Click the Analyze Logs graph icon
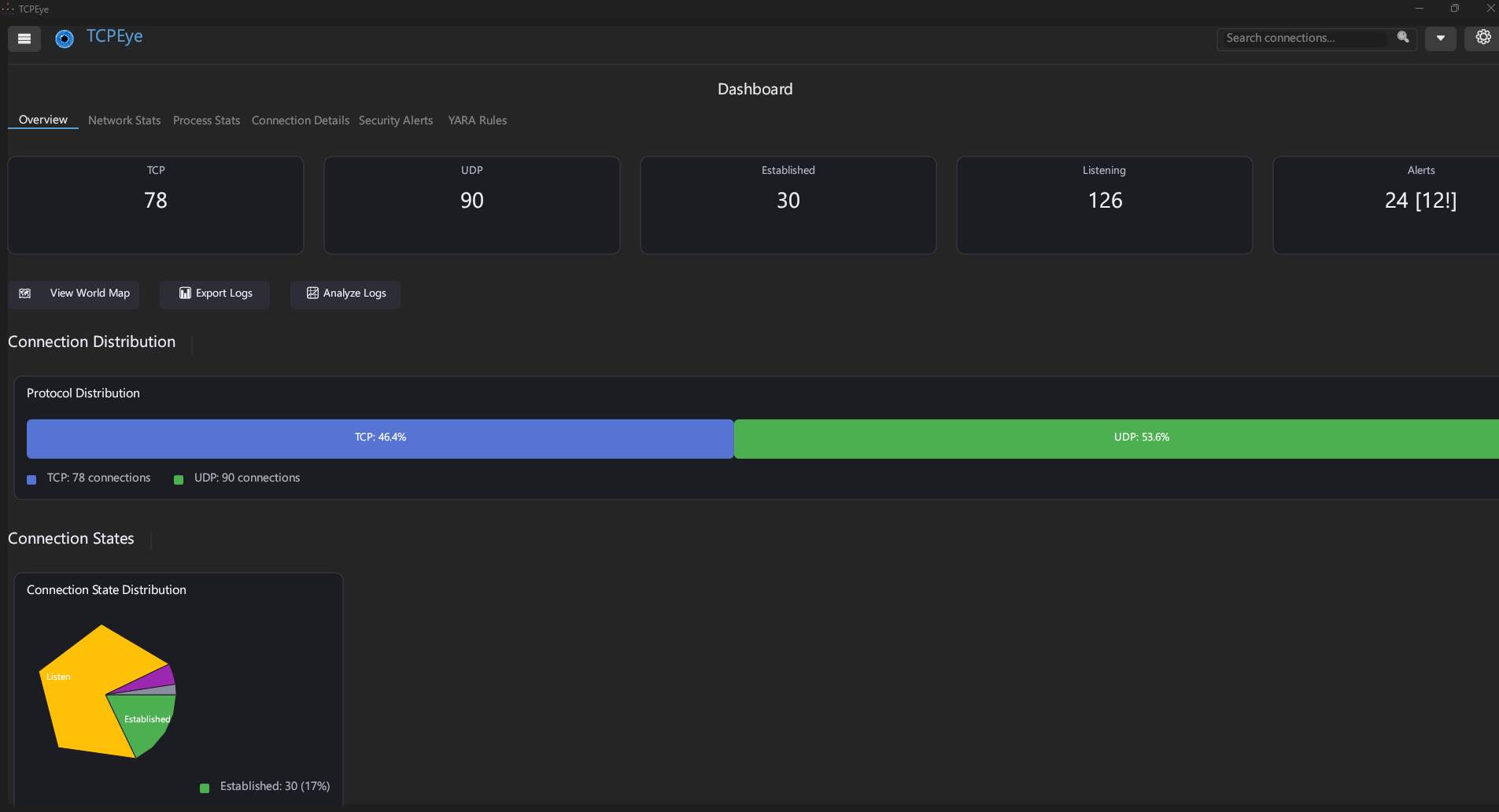Image resolution: width=1499 pixels, height=812 pixels. (312, 293)
